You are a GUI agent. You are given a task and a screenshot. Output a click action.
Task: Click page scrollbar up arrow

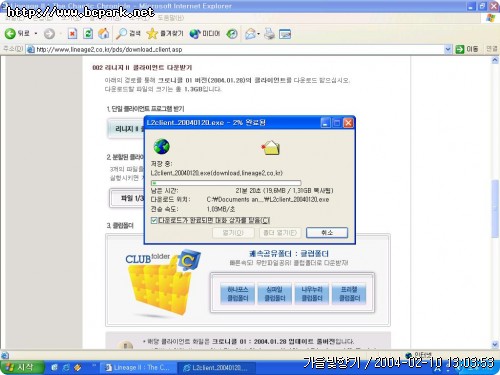pyautogui.click(x=495, y=60)
